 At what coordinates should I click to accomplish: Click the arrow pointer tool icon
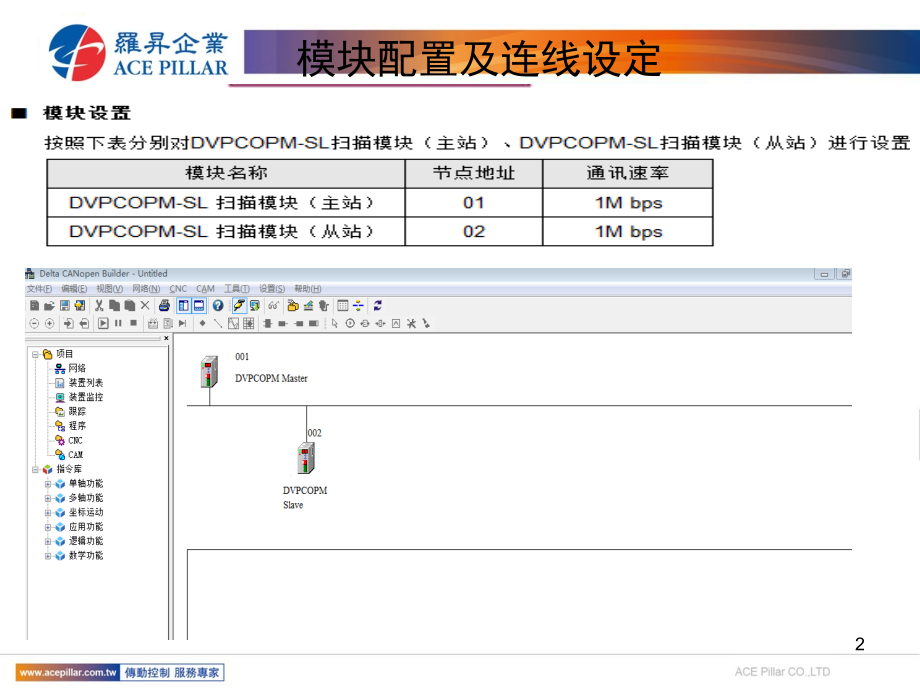tap(335, 323)
